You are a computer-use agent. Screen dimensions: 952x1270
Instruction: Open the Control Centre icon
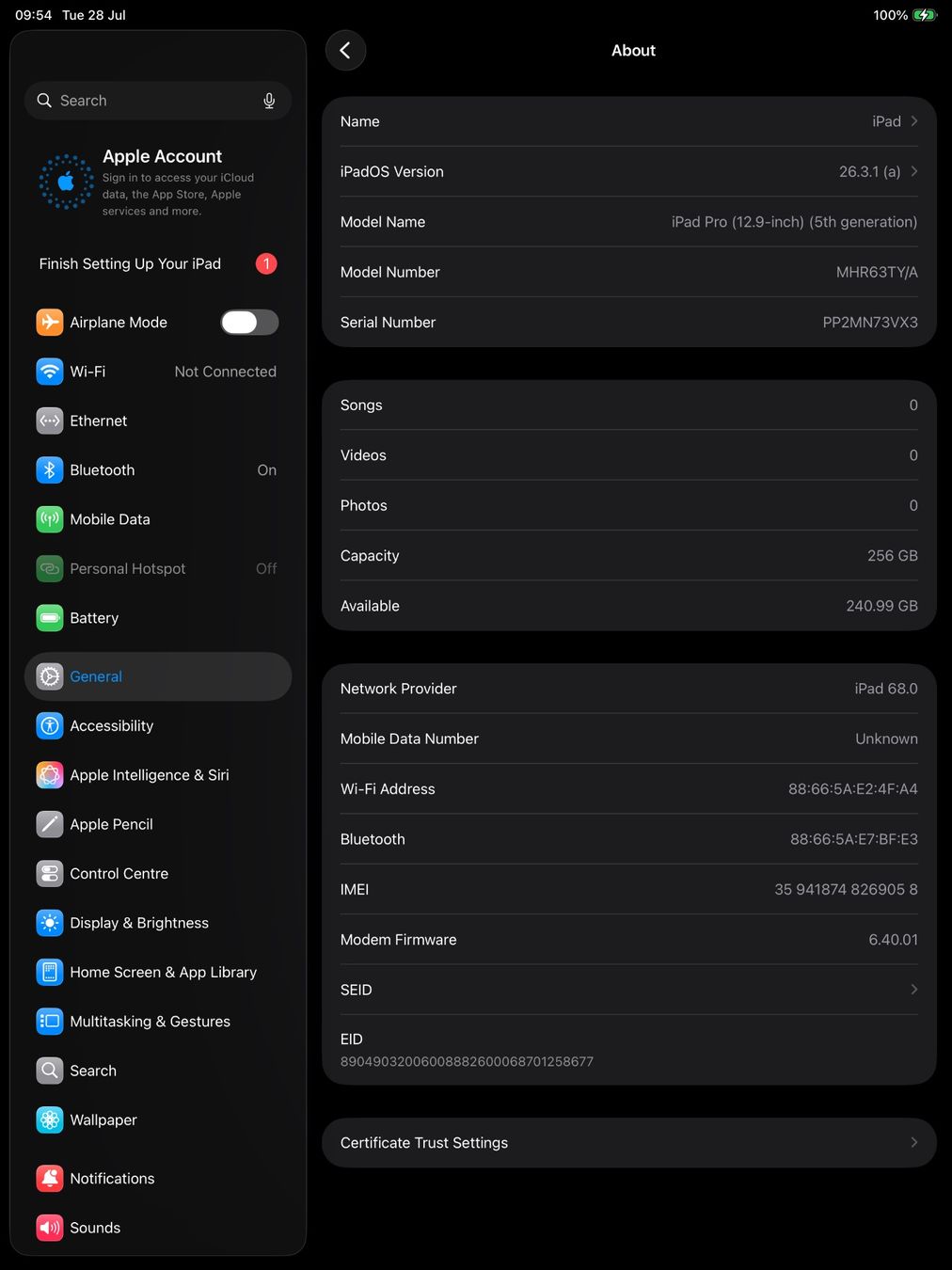coord(50,874)
